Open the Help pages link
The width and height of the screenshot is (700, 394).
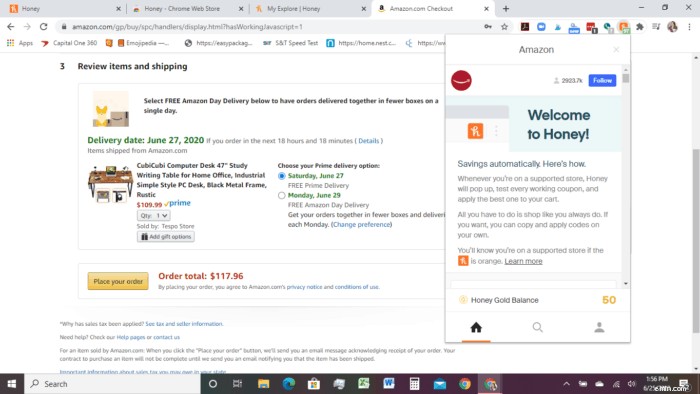coord(131,337)
